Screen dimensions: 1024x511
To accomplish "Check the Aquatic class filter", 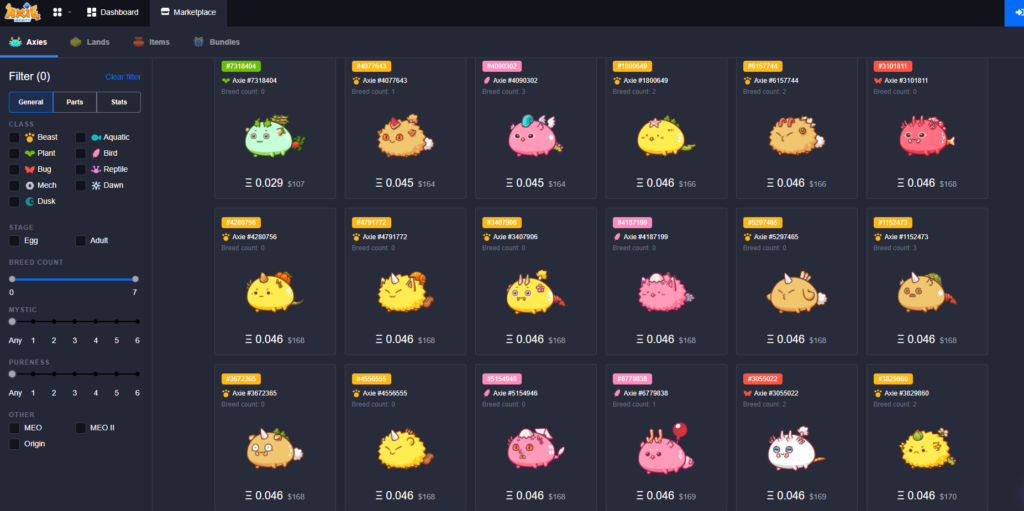I will click(x=81, y=137).
